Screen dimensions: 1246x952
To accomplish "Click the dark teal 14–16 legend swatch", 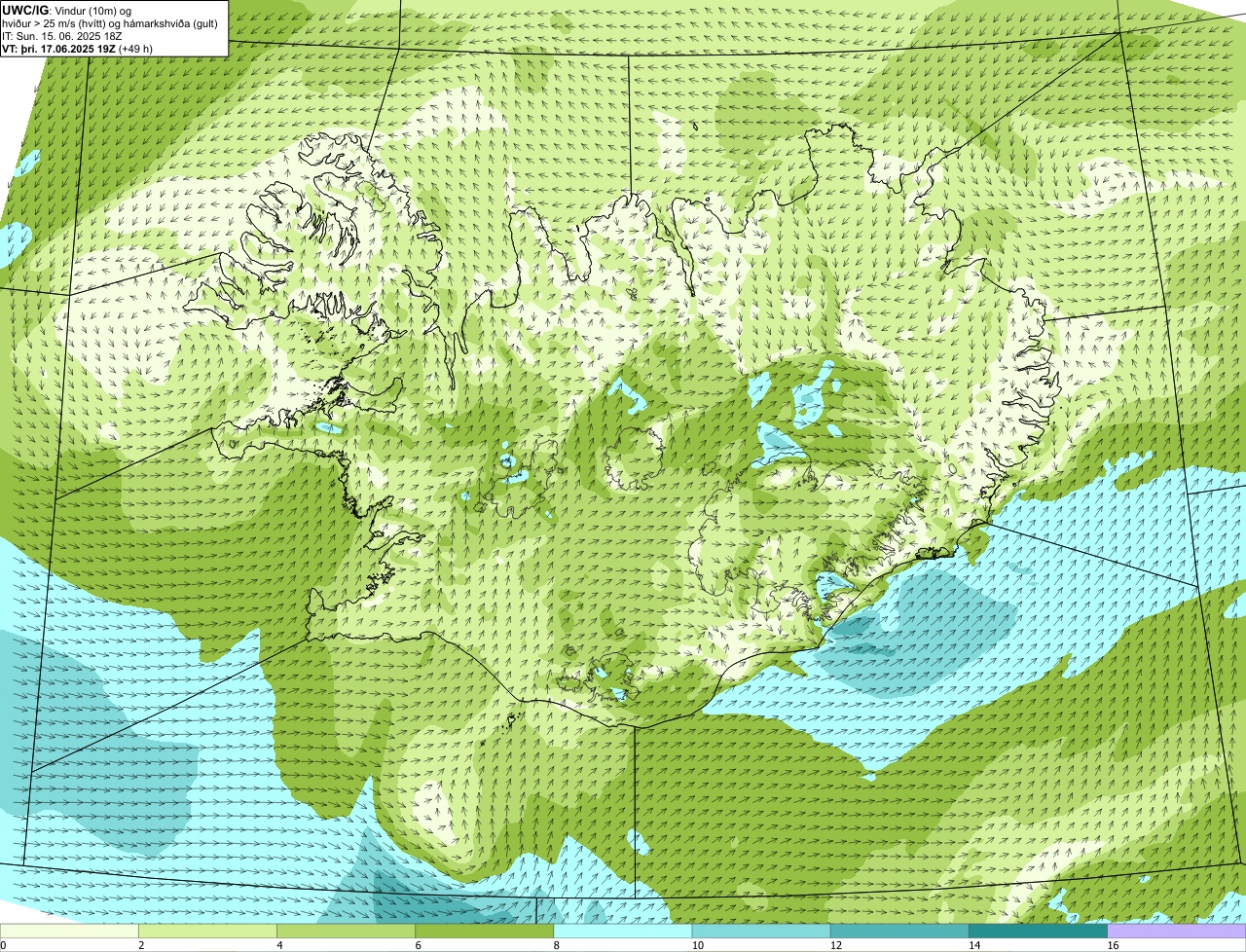I will point(1038,932).
